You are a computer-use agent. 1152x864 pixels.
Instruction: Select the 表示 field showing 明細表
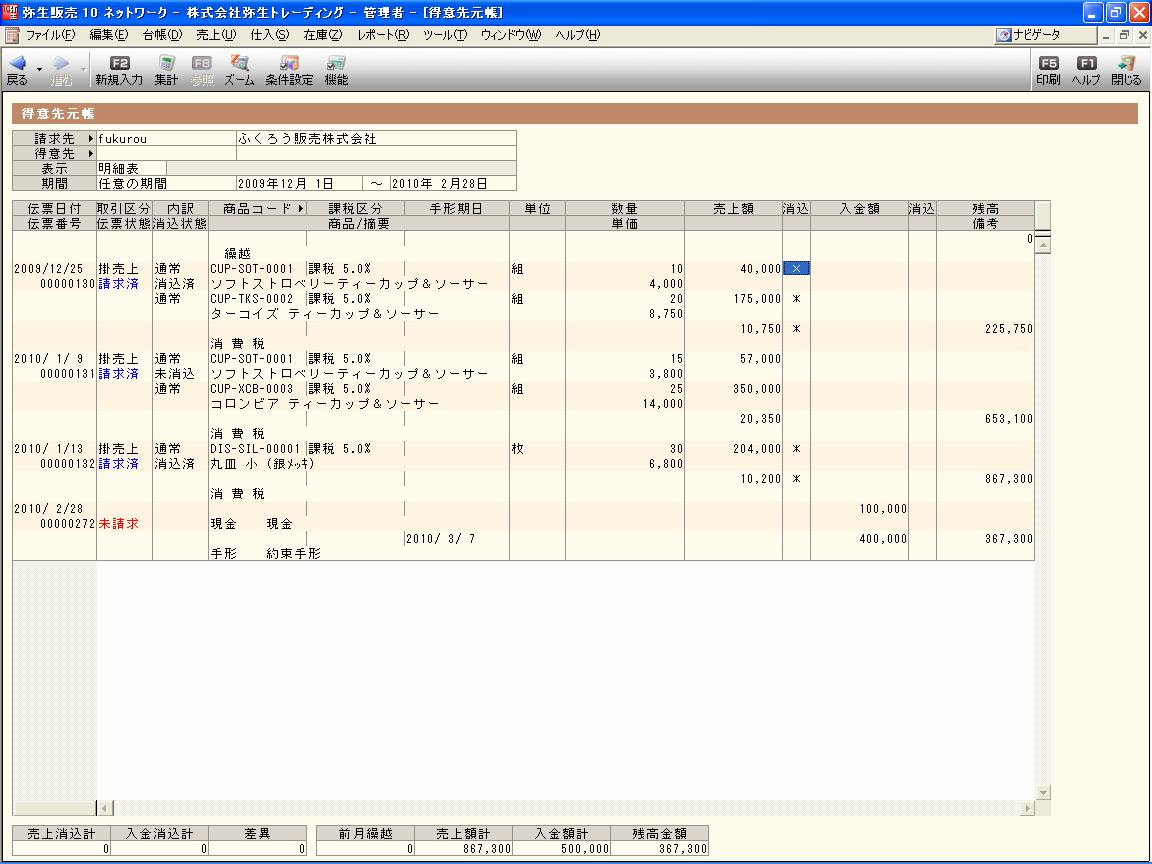[132, 168]
